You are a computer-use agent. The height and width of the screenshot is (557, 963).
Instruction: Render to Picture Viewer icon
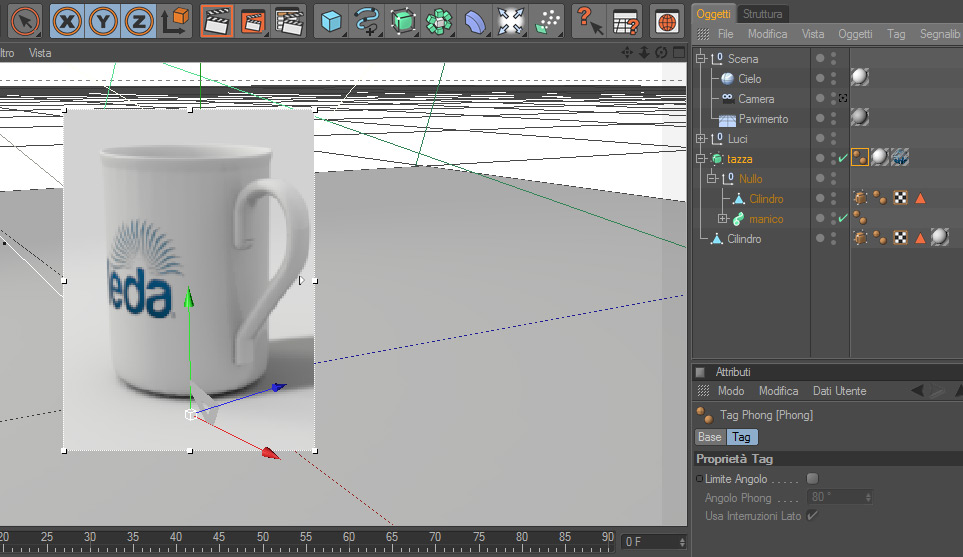tap(252, 21)
